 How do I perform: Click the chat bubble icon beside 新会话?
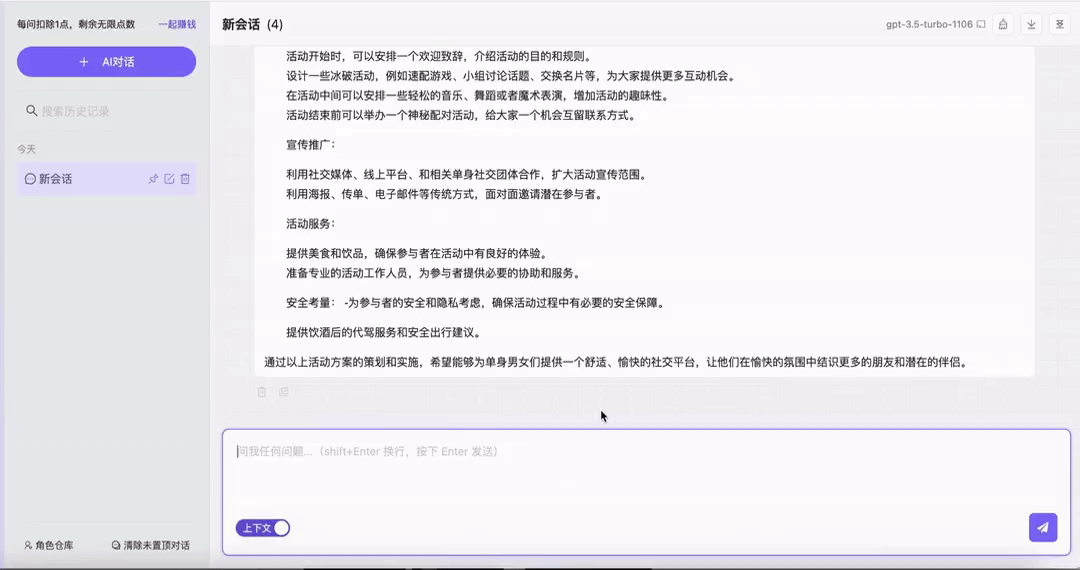[x=30, y=179]
